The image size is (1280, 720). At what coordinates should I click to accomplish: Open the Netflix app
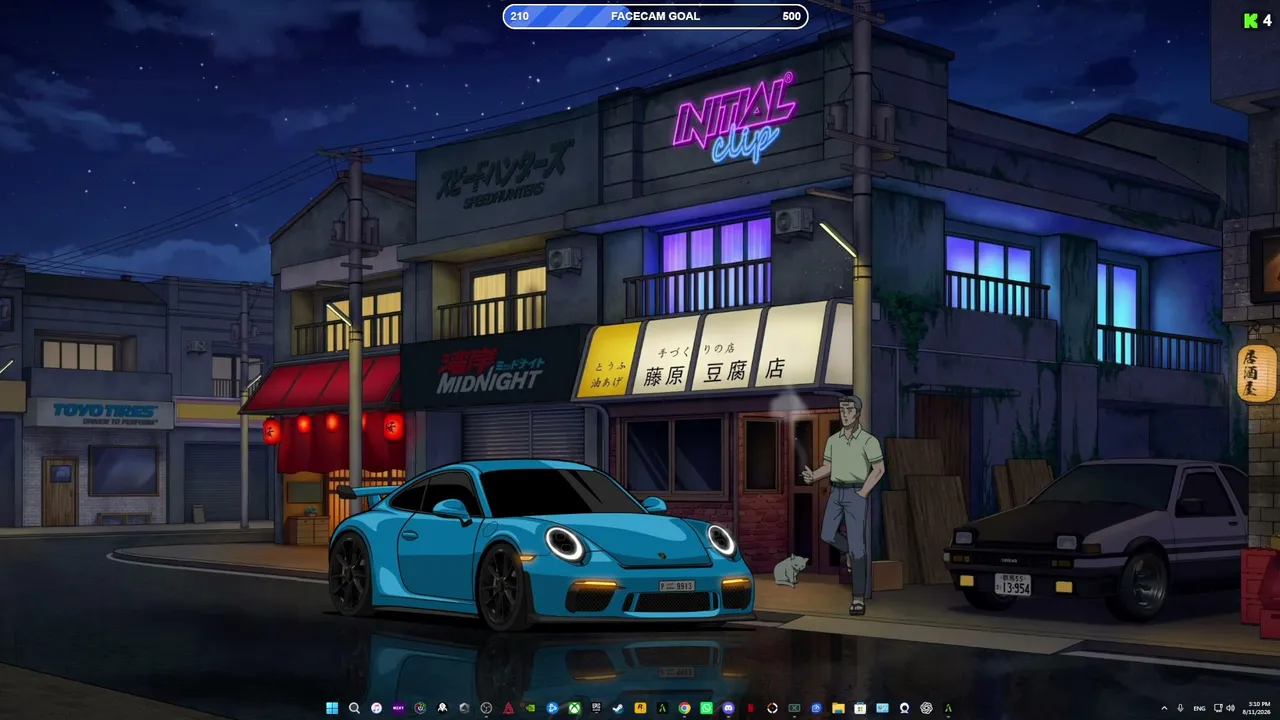click(750, 708)
